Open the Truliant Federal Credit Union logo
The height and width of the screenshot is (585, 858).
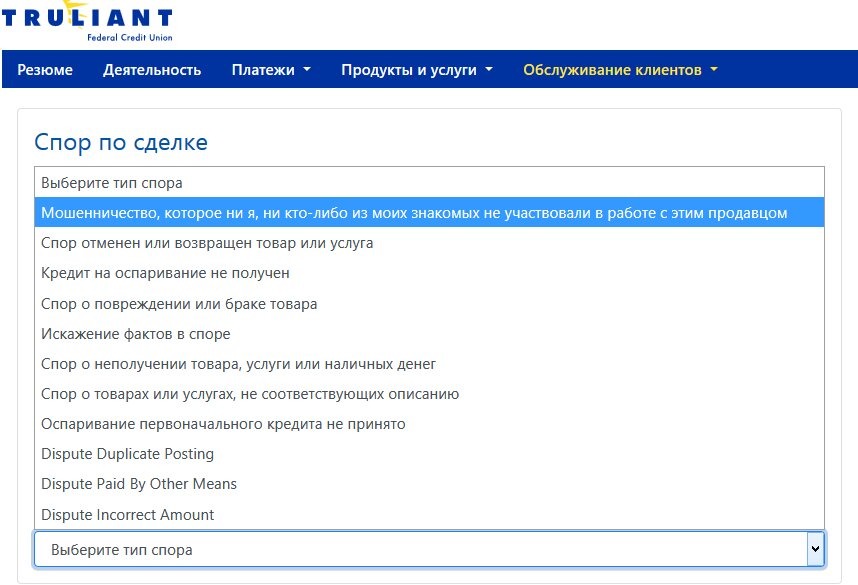click(88, 21)
